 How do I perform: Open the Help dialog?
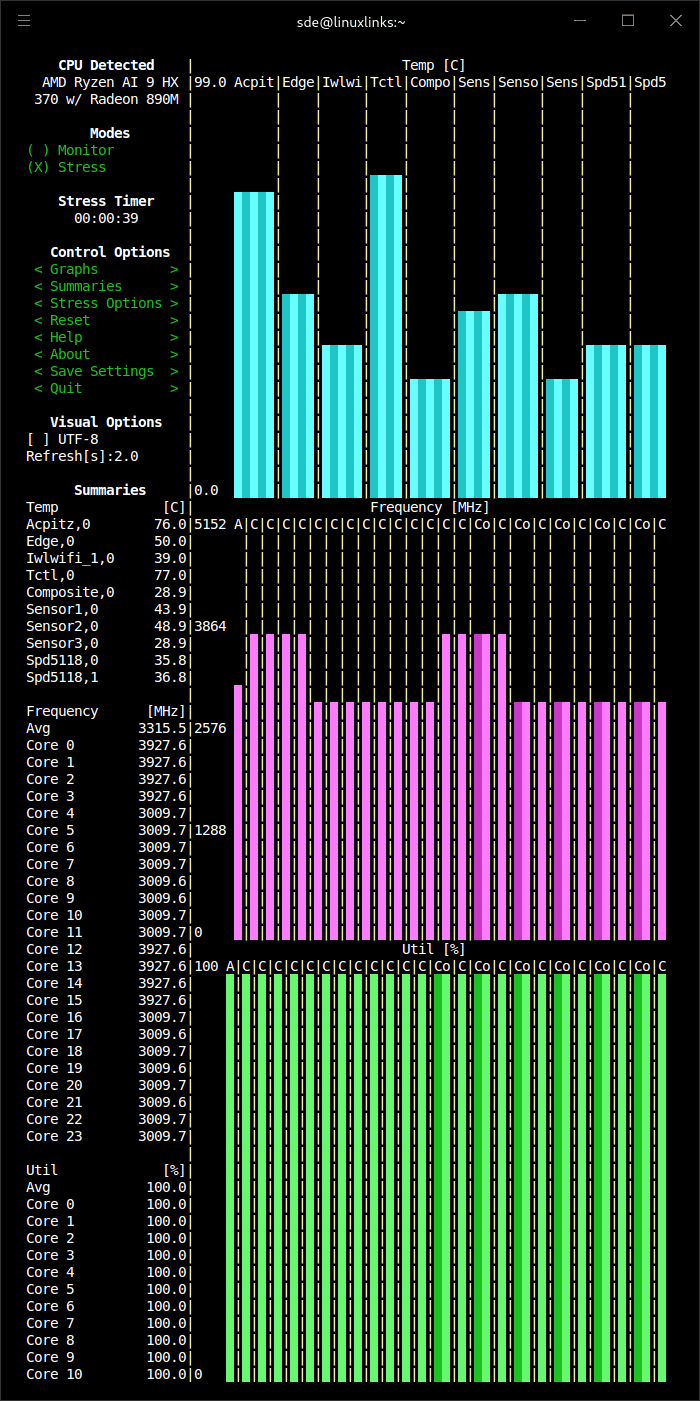click(66, 337)
